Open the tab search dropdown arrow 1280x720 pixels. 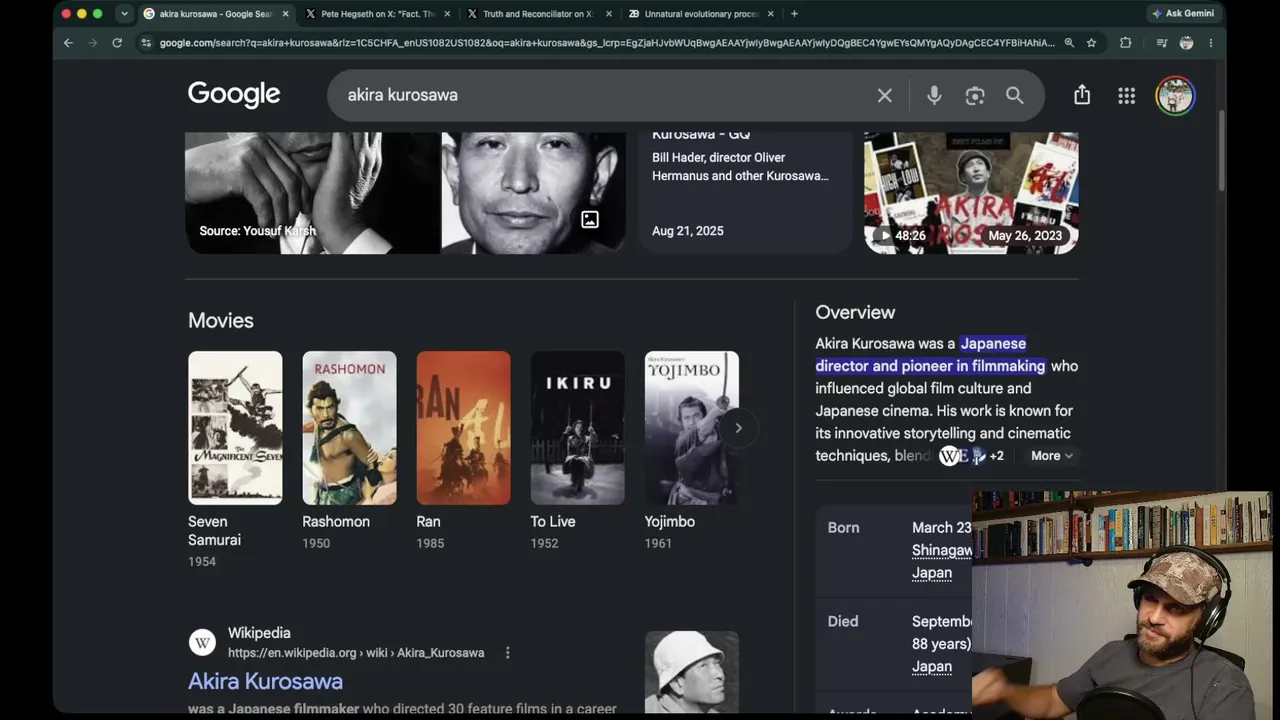(x=124, y=14)
